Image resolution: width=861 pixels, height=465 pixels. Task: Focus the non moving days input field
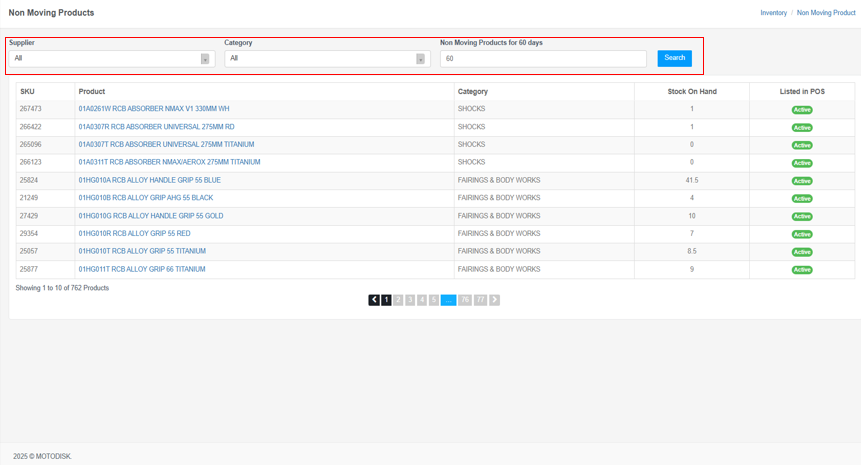point(543,59)
